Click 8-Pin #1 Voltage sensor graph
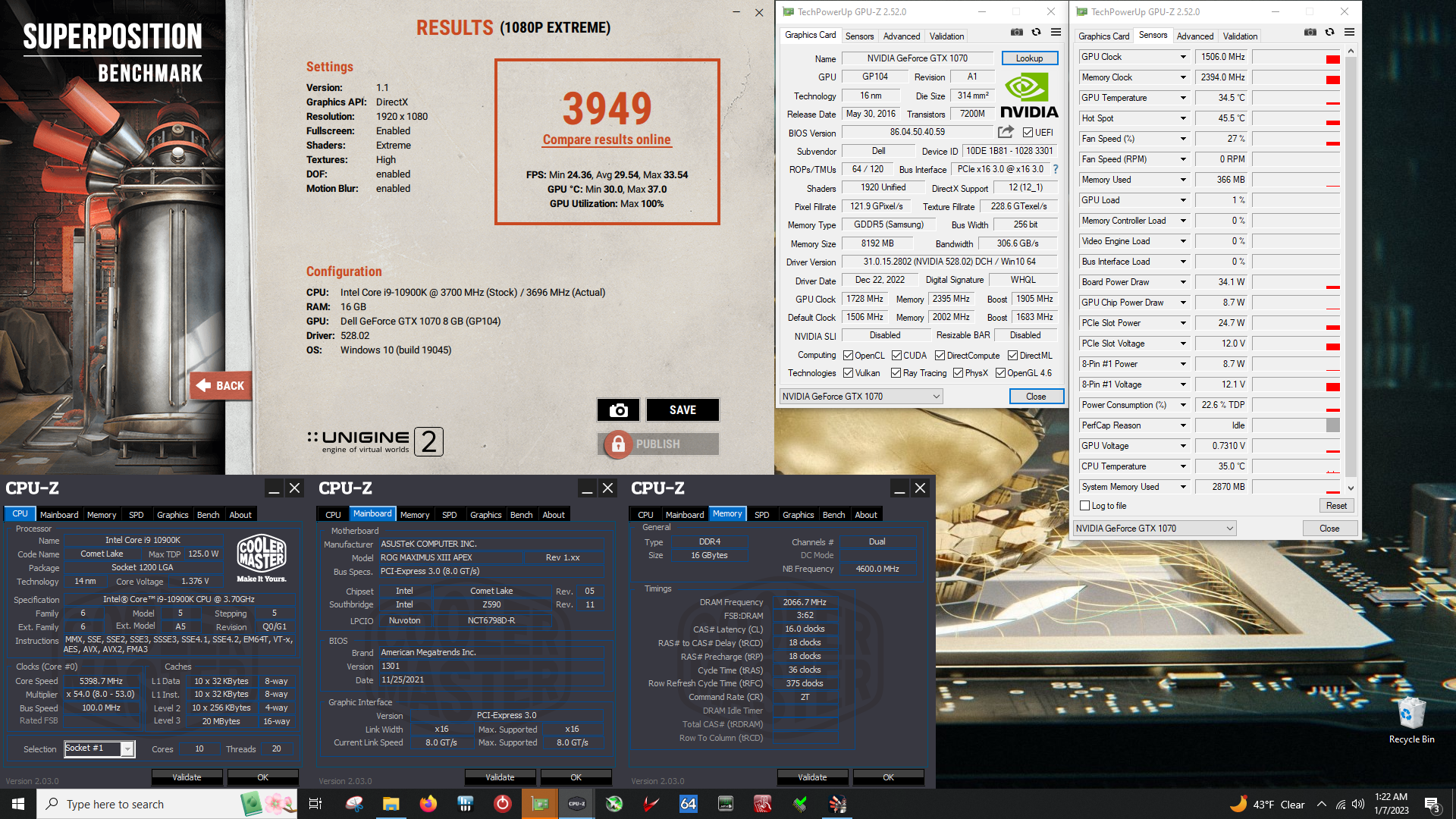 [x=1296, y=384]
